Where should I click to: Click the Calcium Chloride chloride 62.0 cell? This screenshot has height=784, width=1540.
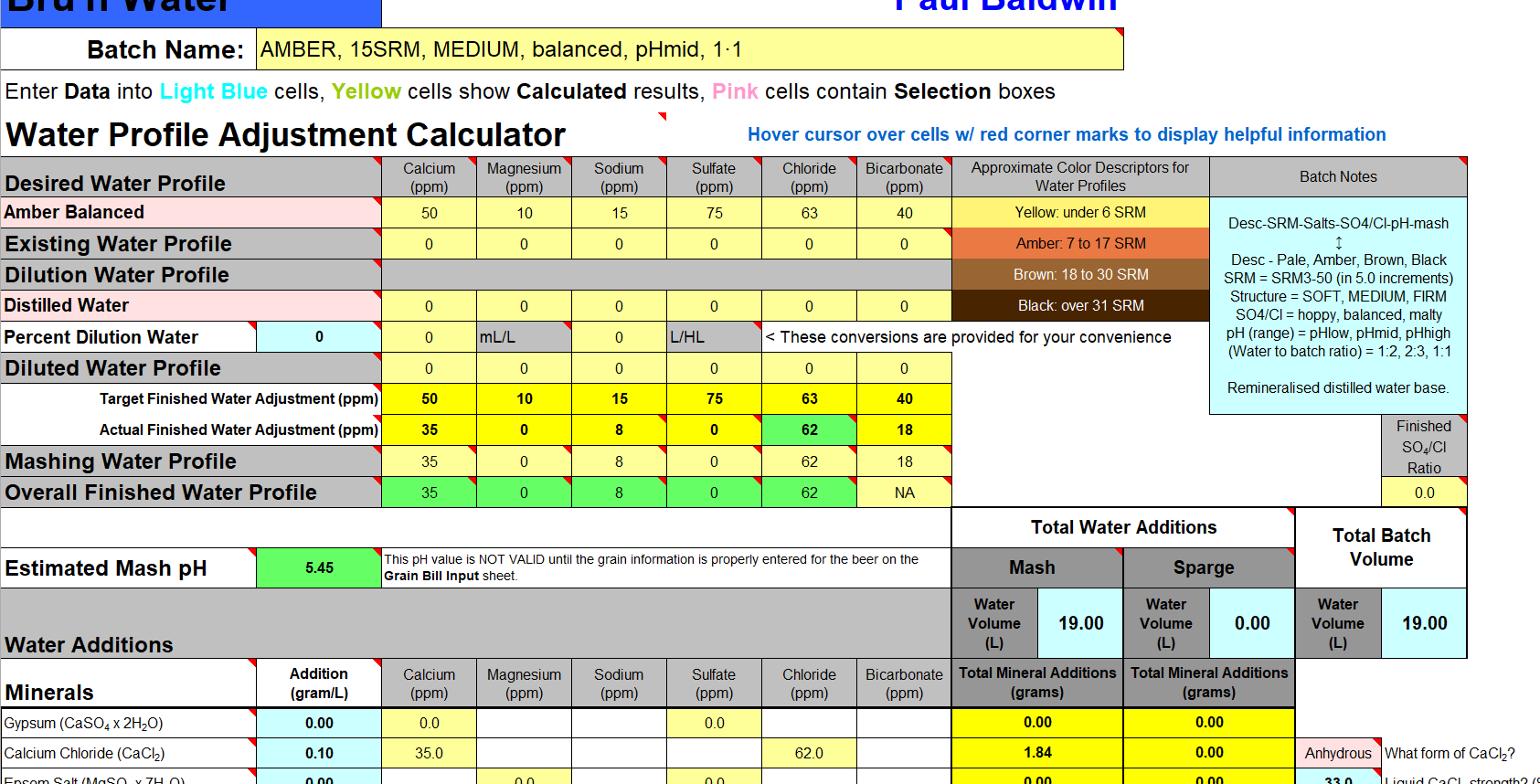809,754
